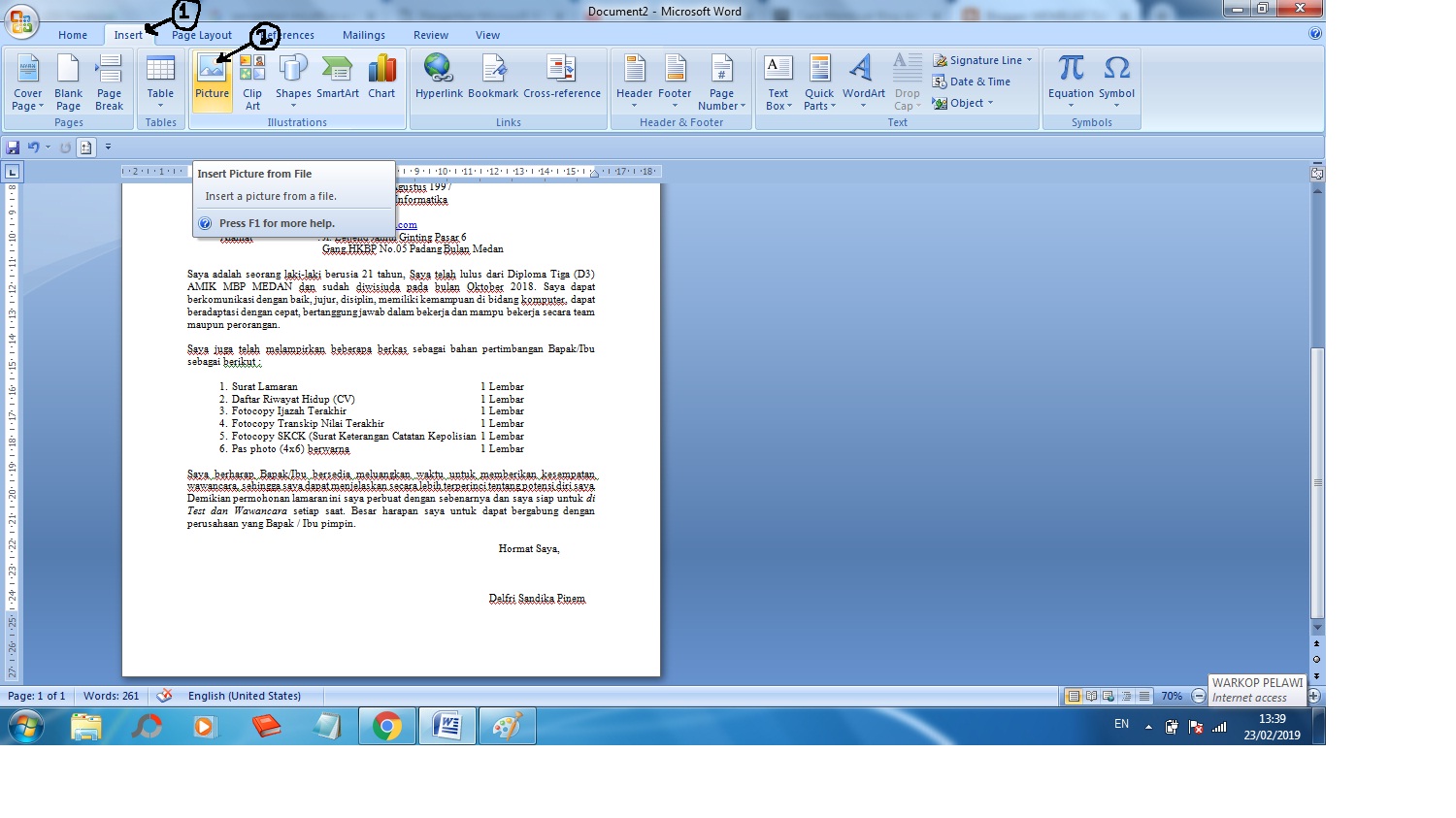
Task: Insert a Chart into the document
Action: tap(381, 78)
